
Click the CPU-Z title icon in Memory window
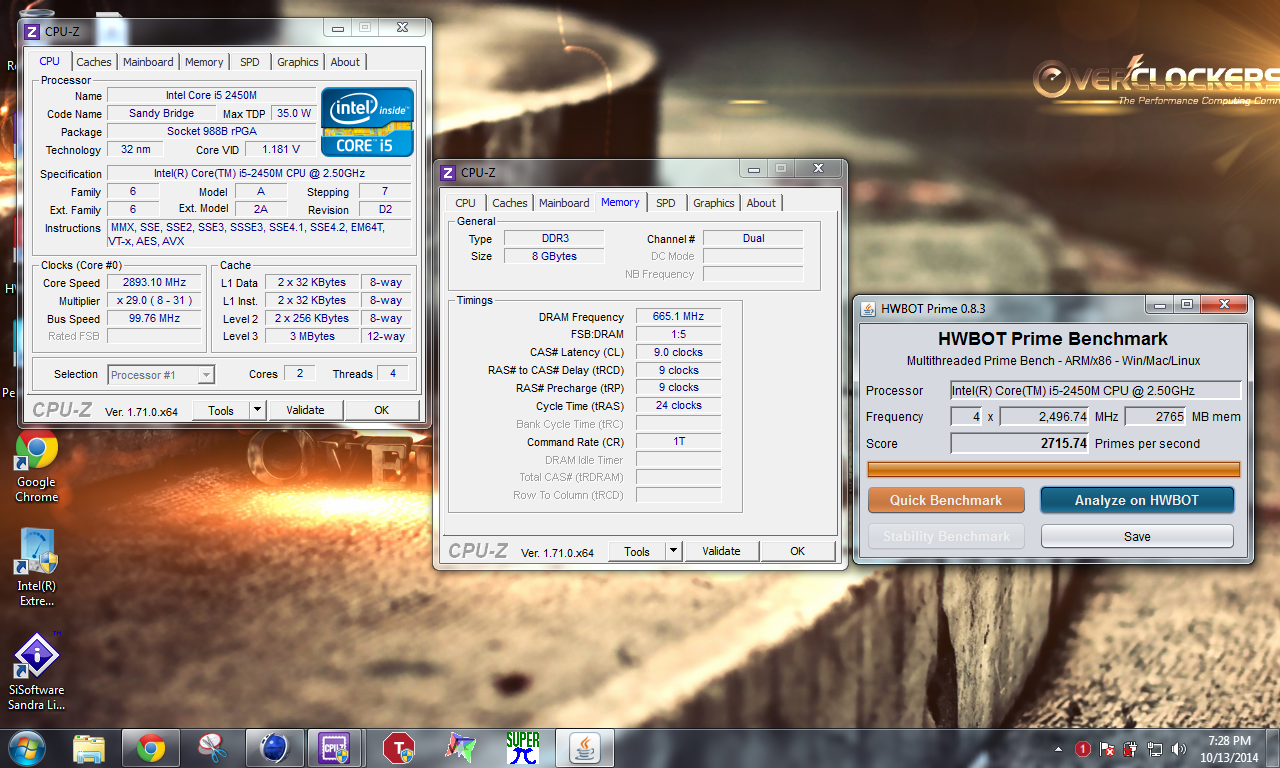pos(448,172)
